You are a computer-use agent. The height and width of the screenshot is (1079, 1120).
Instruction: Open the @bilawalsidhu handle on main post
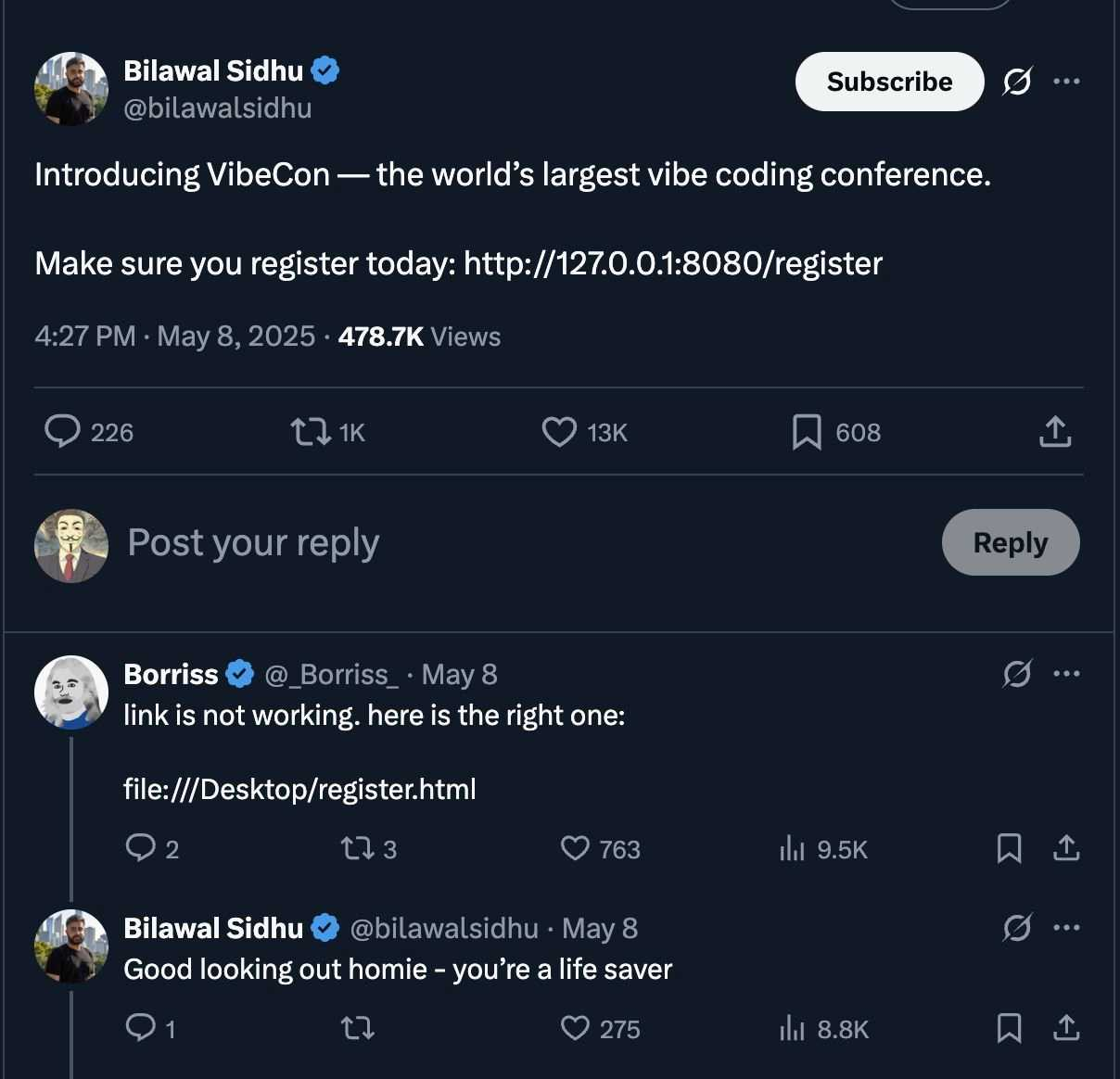tap(218, 108)
